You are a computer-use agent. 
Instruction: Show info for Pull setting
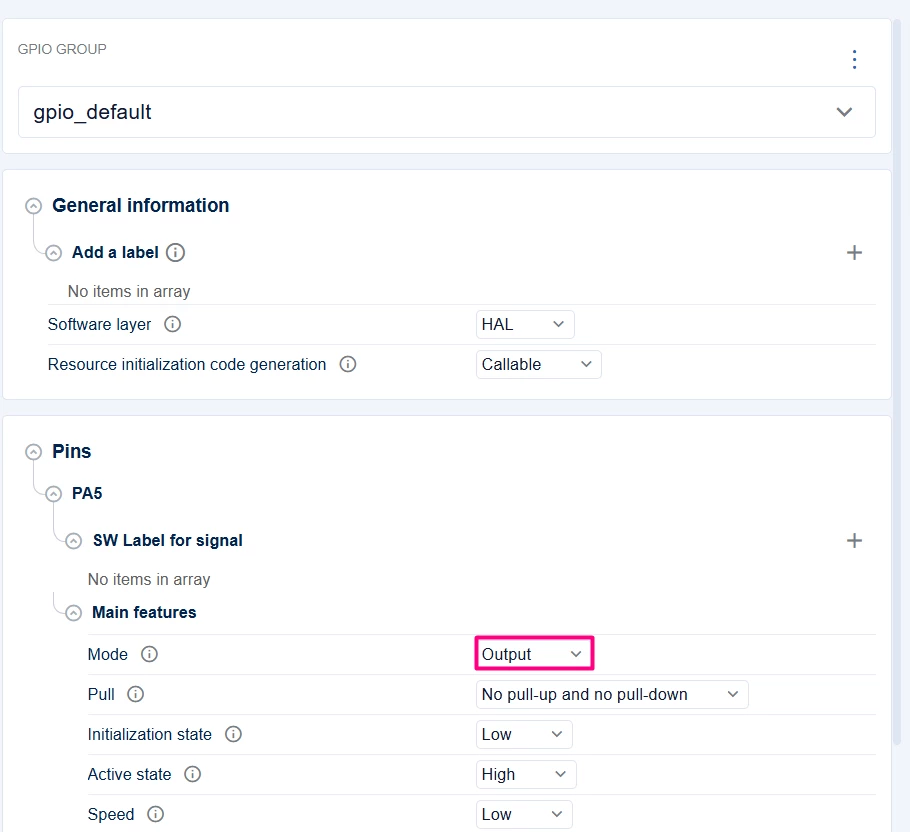(x=135, y=694)
